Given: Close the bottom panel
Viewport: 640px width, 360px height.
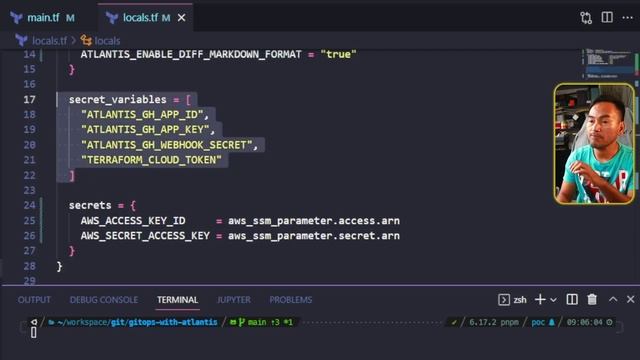Looking at the screenshot, I should (631, 299).
